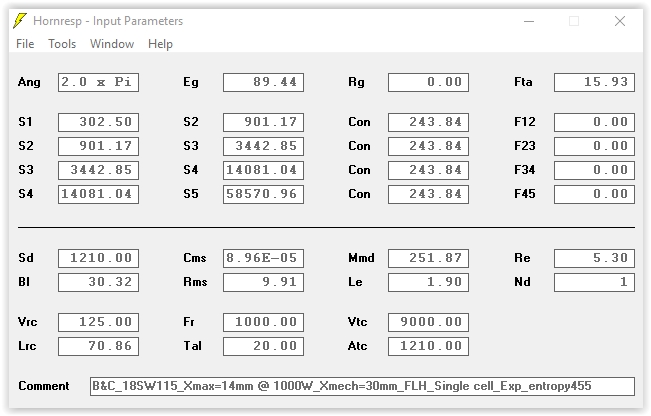
Task: Click the Rms field with 9.91
Action: [263, 282]
